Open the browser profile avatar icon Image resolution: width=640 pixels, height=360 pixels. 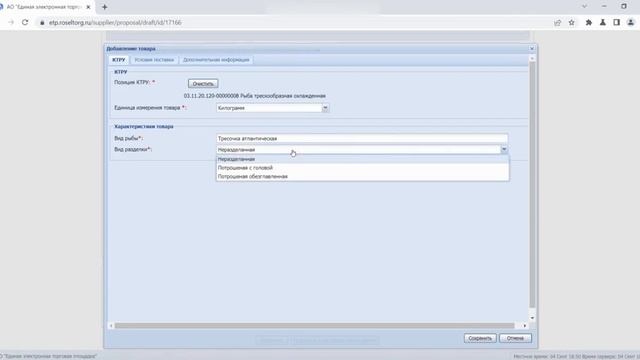click(x=631, y=22)
